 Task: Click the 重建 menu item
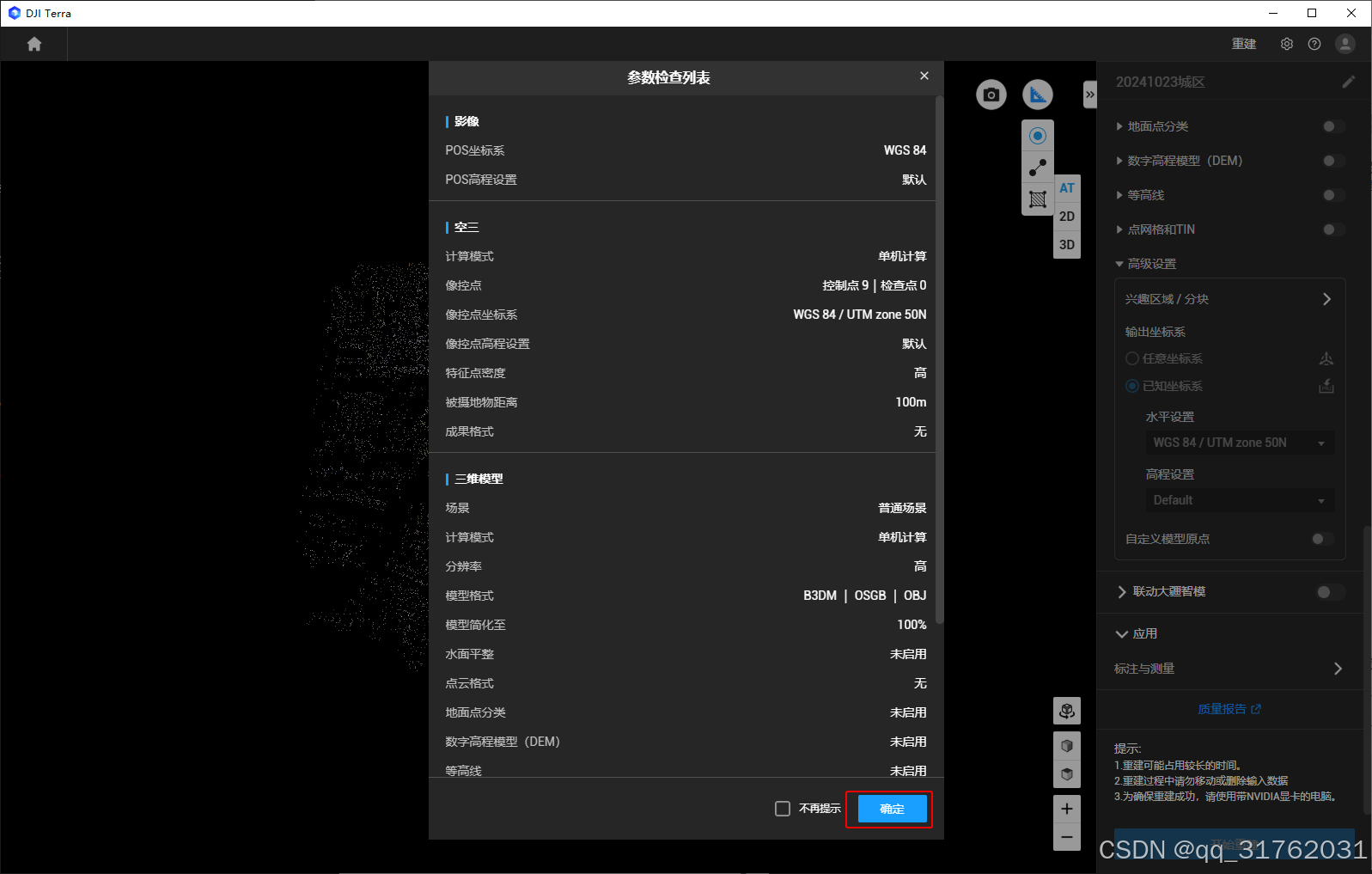(x=1244, y=44)
